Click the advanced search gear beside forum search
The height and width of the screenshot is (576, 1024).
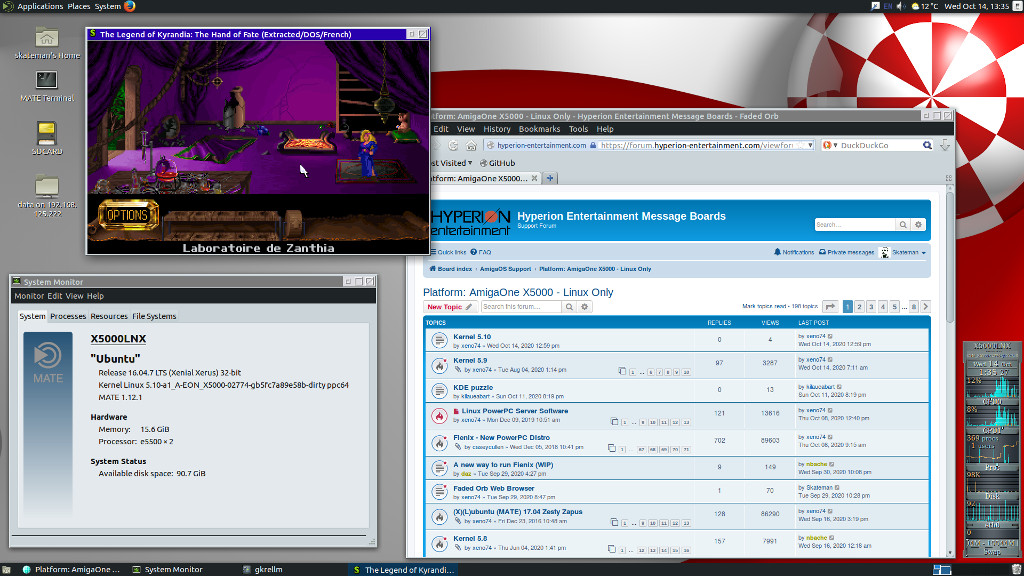tap(584, 307)
